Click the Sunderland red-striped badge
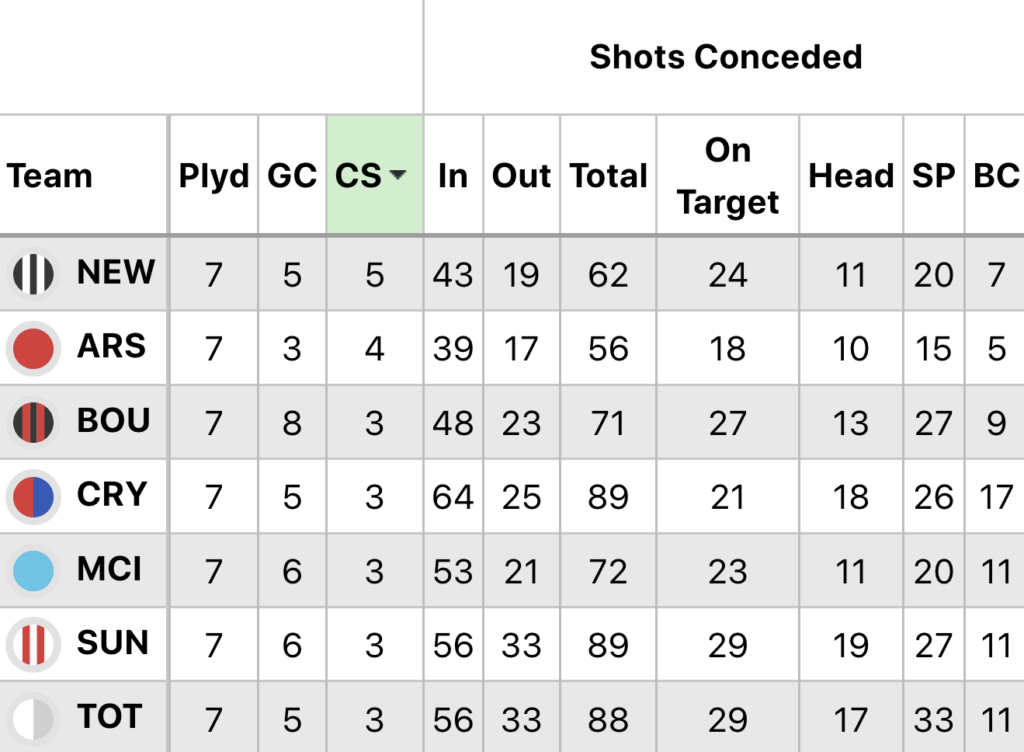This screenshot has width=1024, height=752. [x=34, y=644]
